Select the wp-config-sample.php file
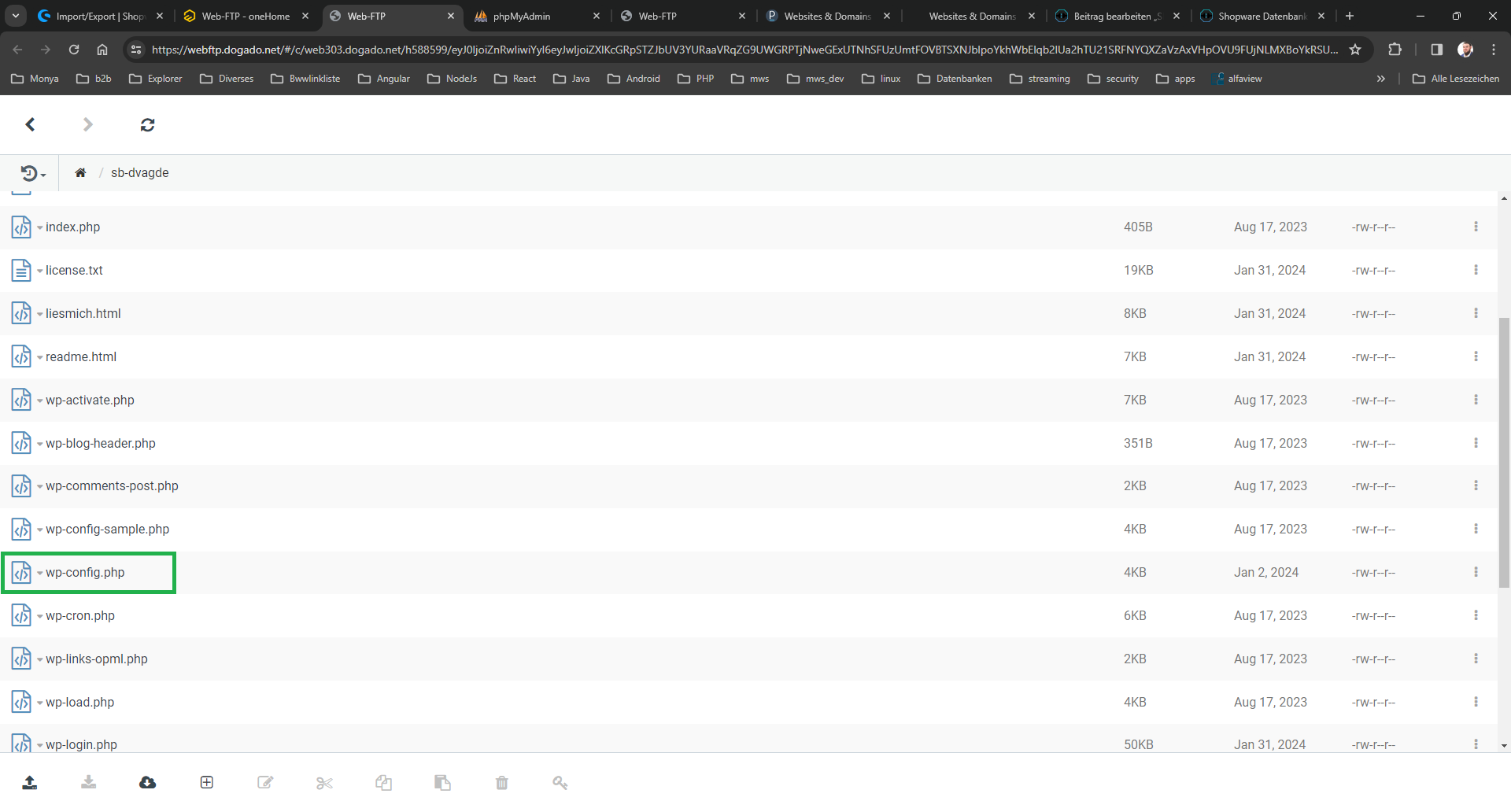Image resolution: width=1511 pixels, height=812 pixels. tap(107, 530)
